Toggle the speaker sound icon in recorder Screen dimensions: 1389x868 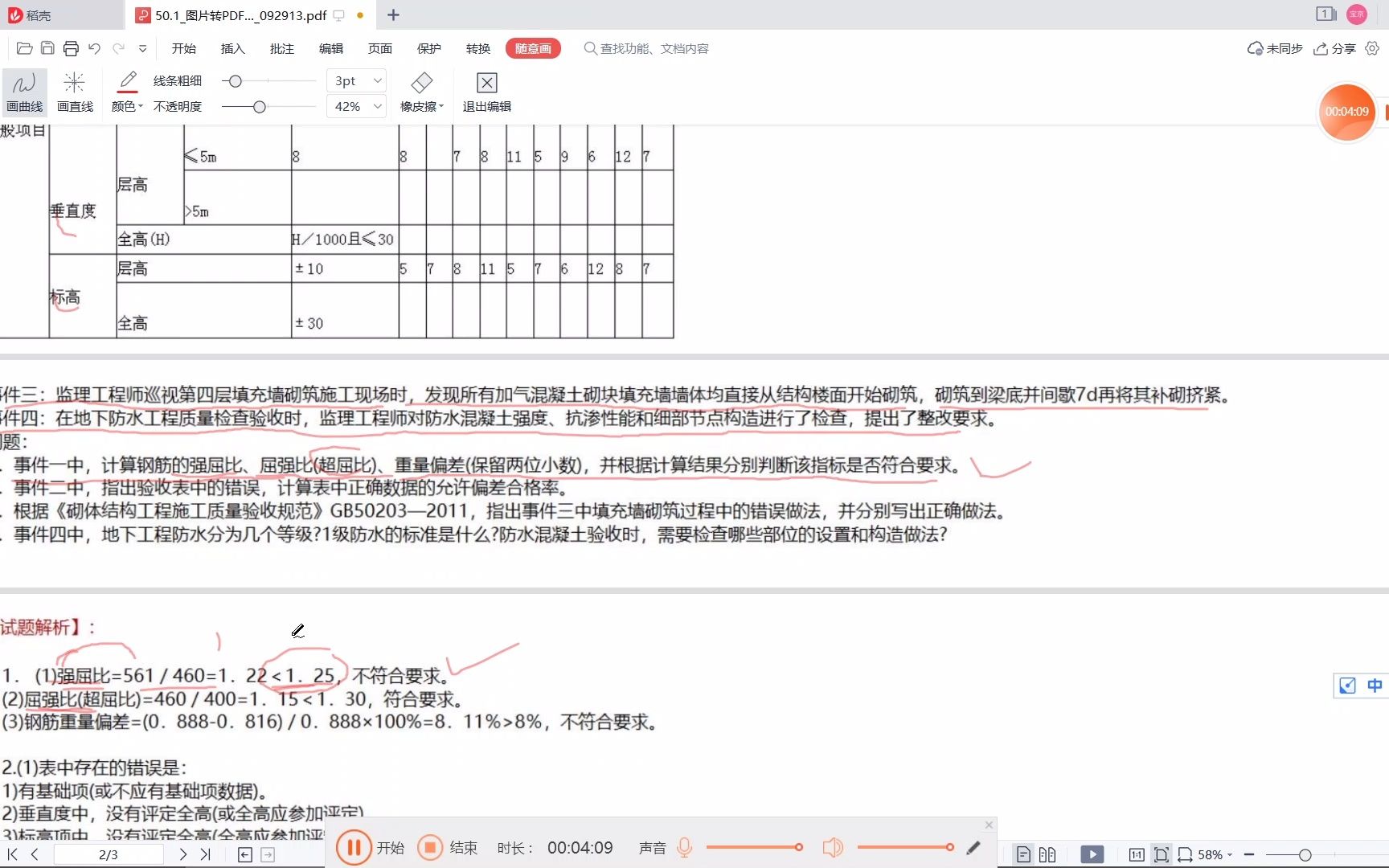coord(833,848)
